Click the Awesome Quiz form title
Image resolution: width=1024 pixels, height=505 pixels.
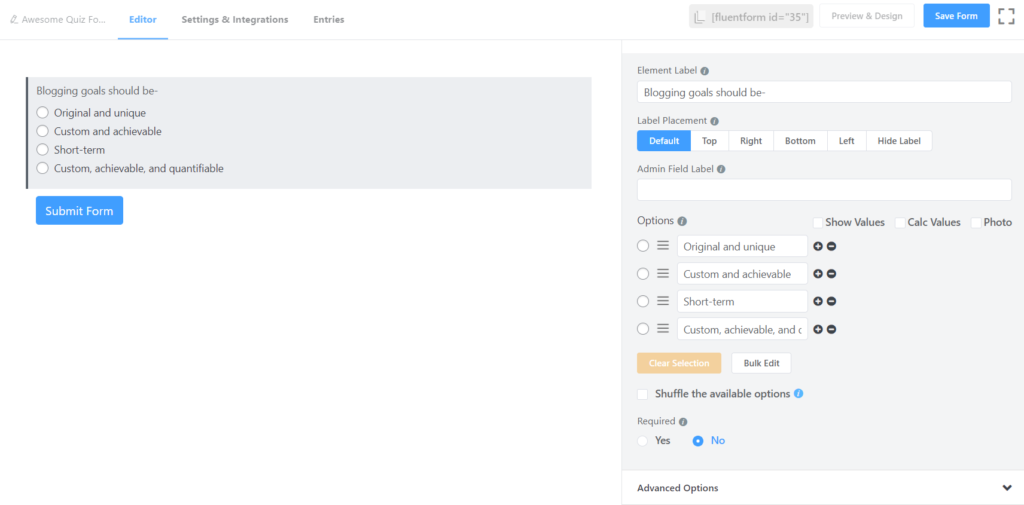click(63, 20)
